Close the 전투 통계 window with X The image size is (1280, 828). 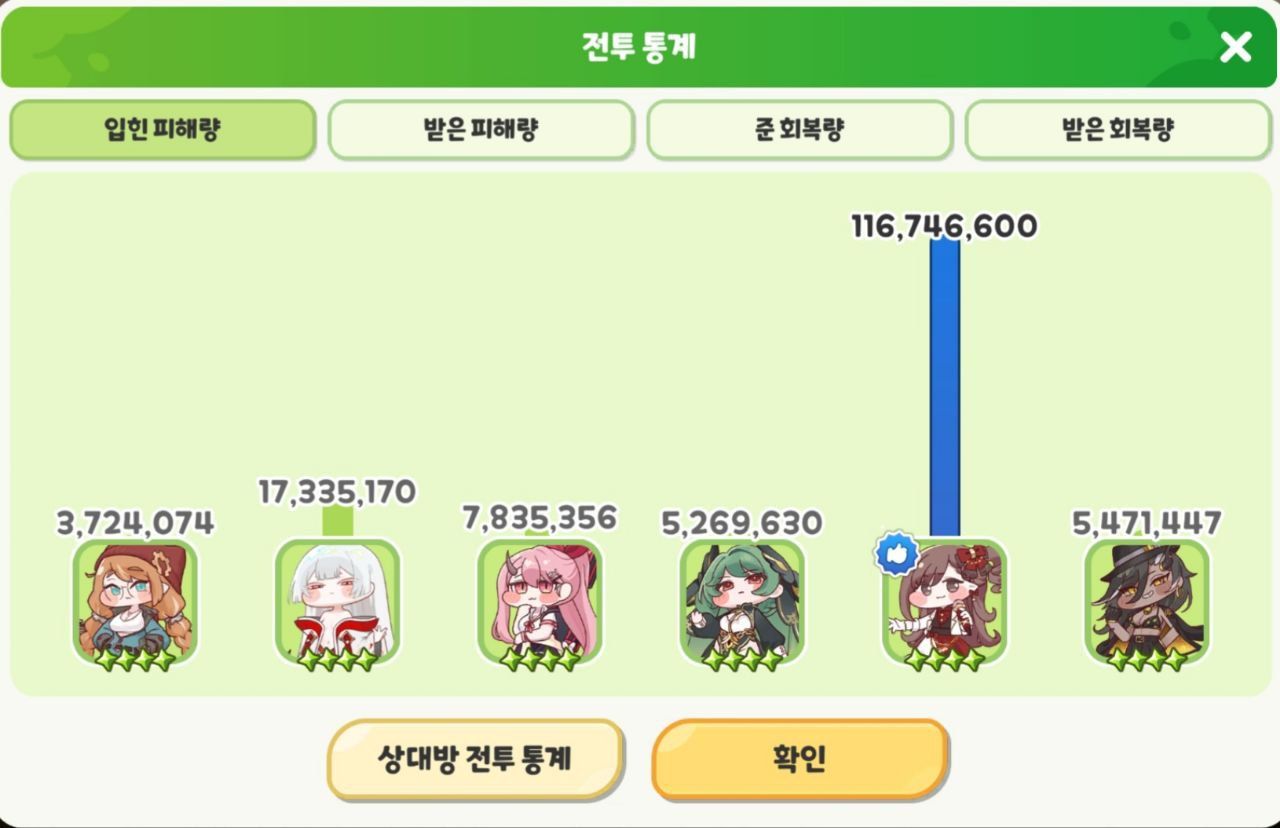click(1235, 46)
